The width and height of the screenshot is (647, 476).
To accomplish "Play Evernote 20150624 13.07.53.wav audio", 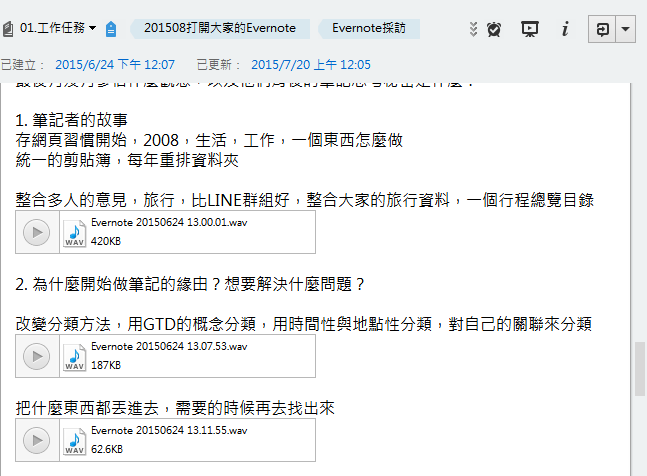I will pyautogui.click(x=37, y=356).
